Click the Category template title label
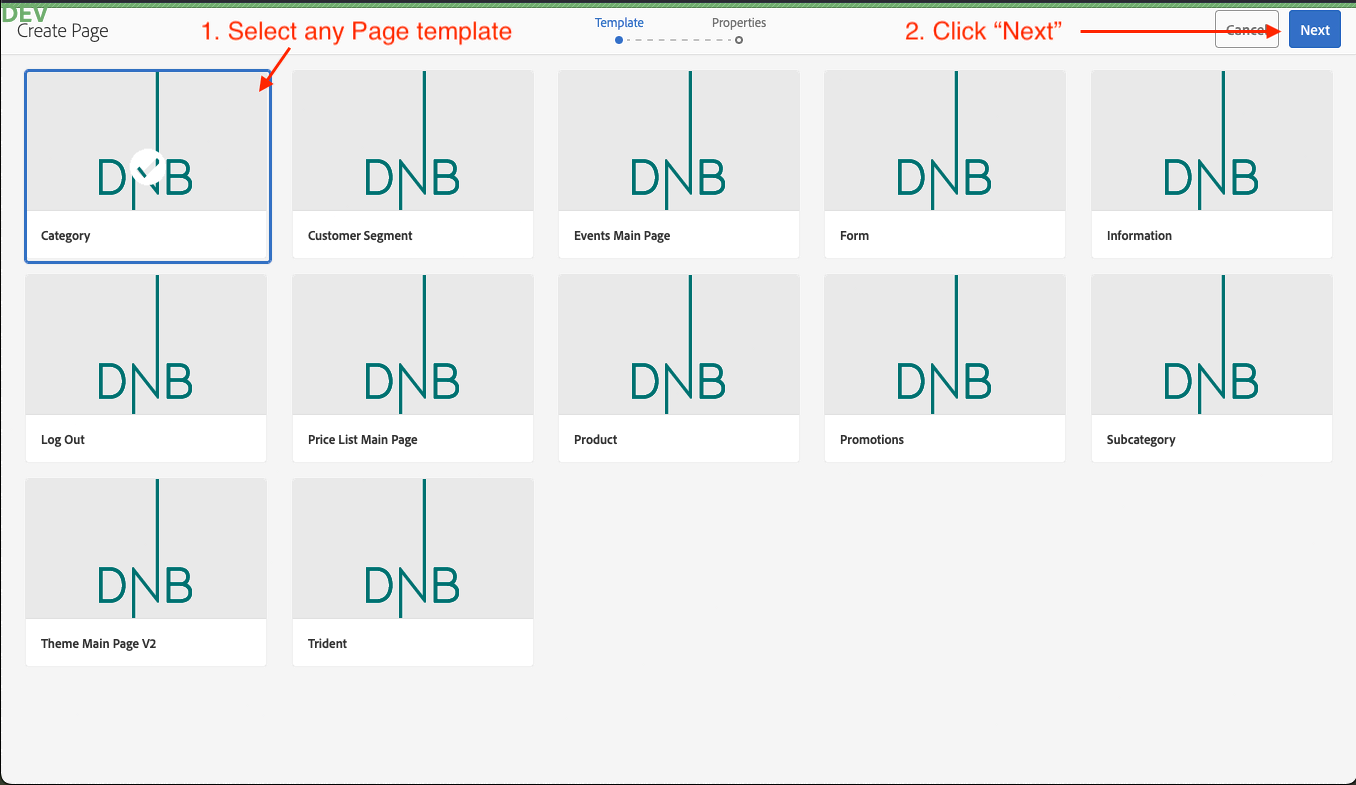 click(66, 236)
